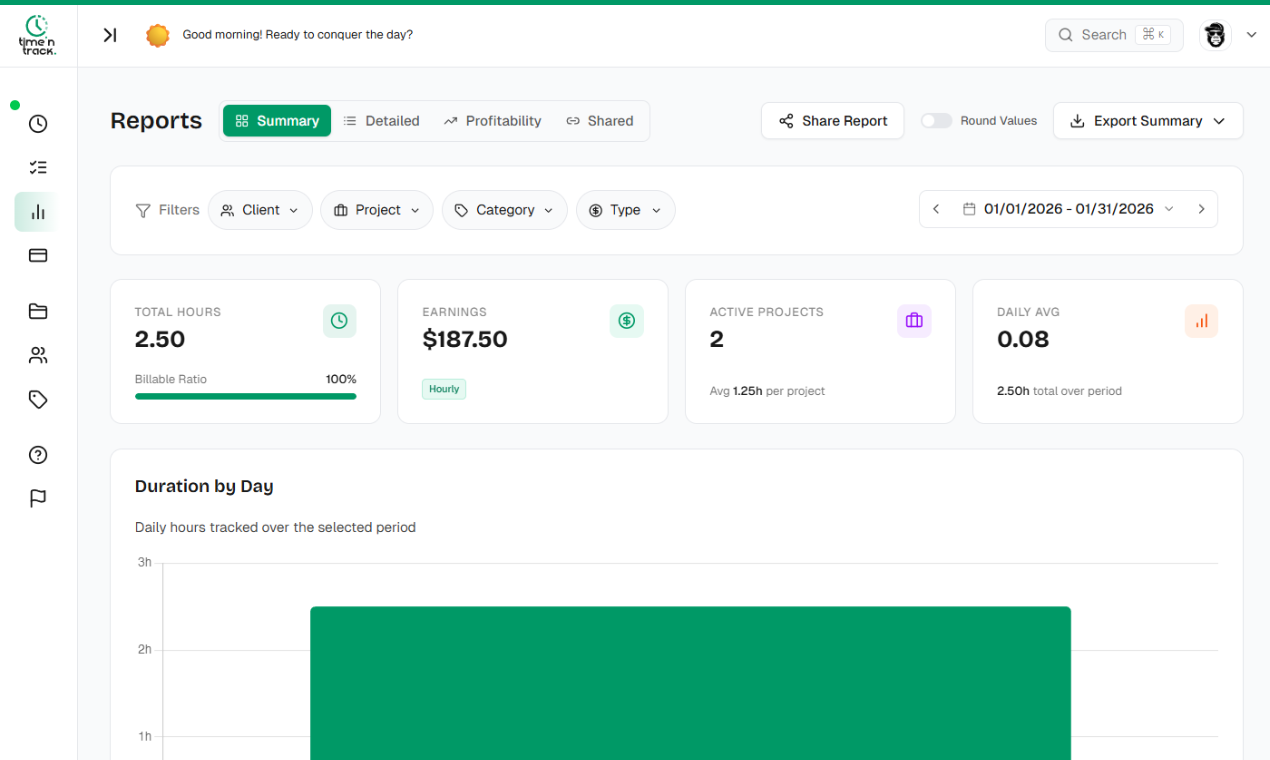Open Help via the question mark icon
This screenshot has width=1270, height=760.
(x=37, y=454)
